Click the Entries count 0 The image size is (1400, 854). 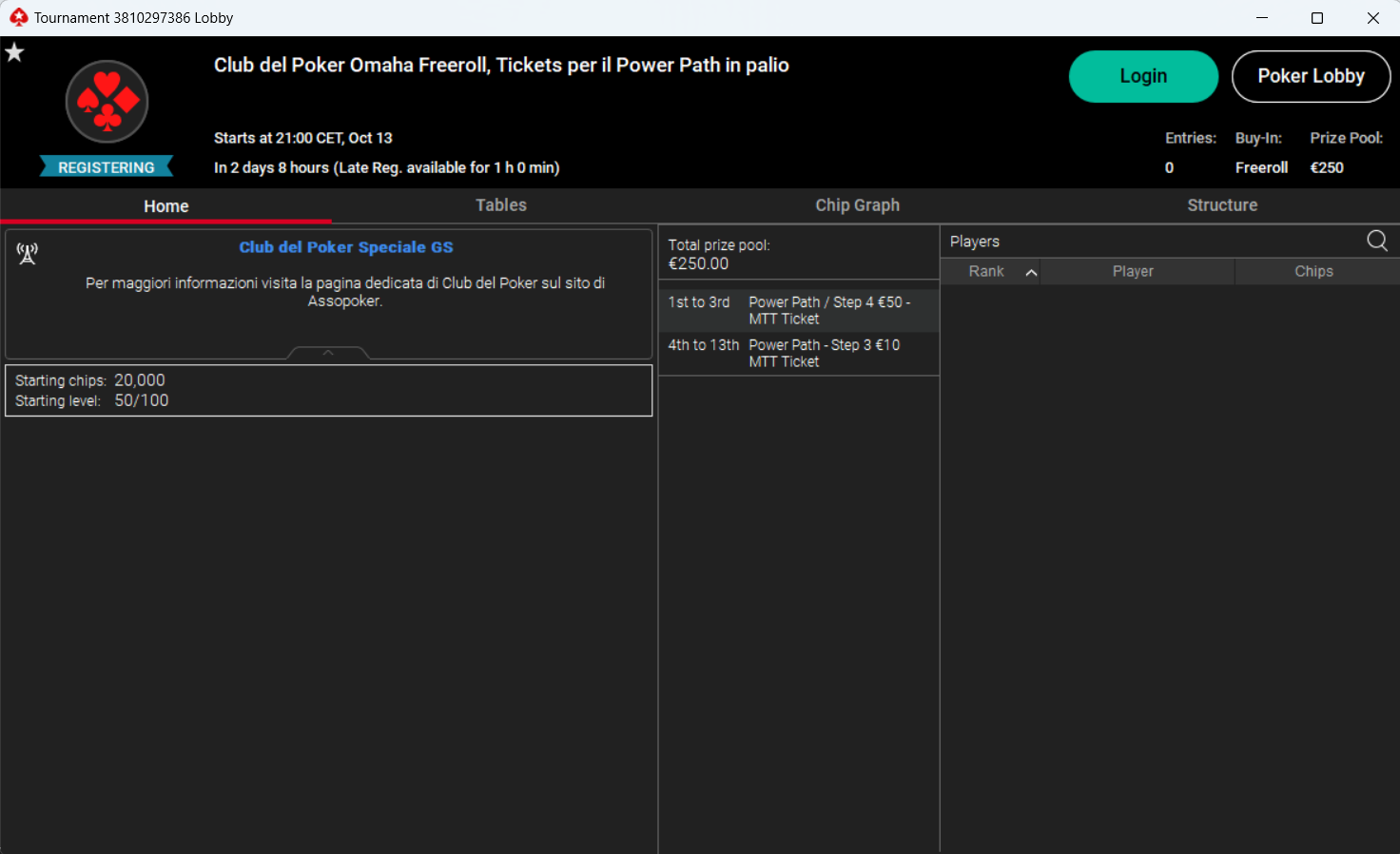click(1169, 167)
